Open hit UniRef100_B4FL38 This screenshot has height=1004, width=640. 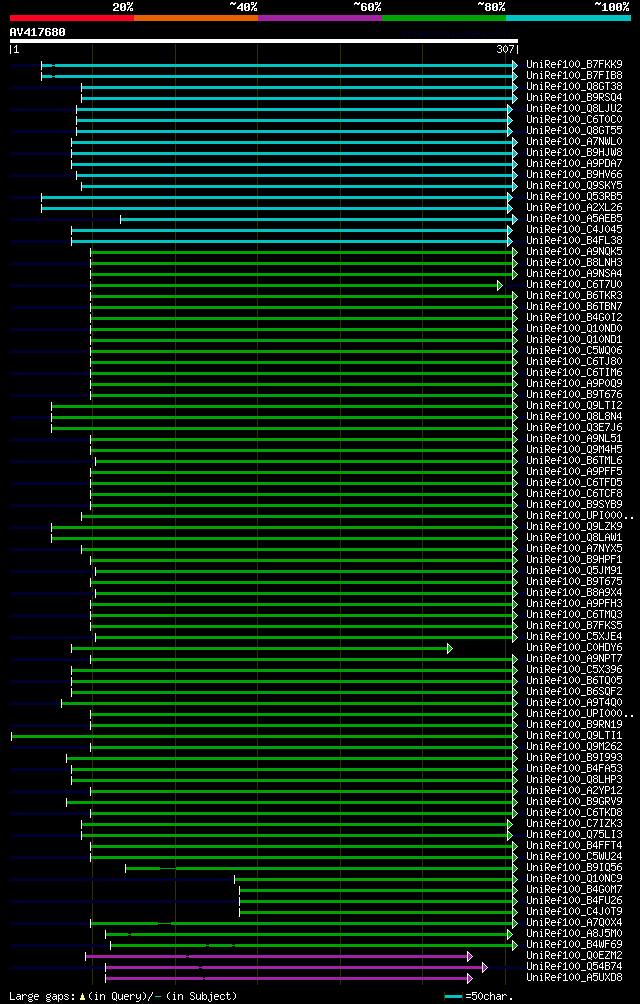574,241
